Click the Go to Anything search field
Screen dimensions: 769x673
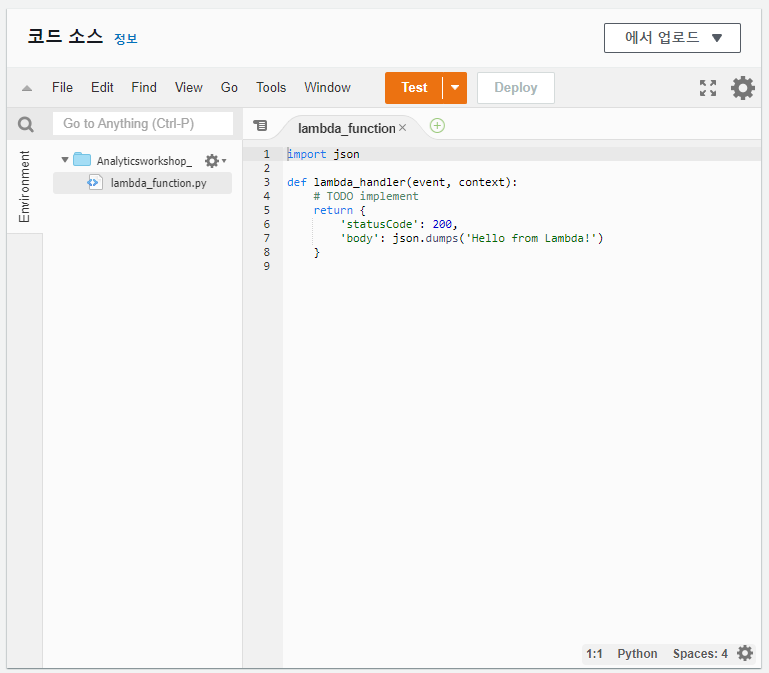[x=143, y=124]
